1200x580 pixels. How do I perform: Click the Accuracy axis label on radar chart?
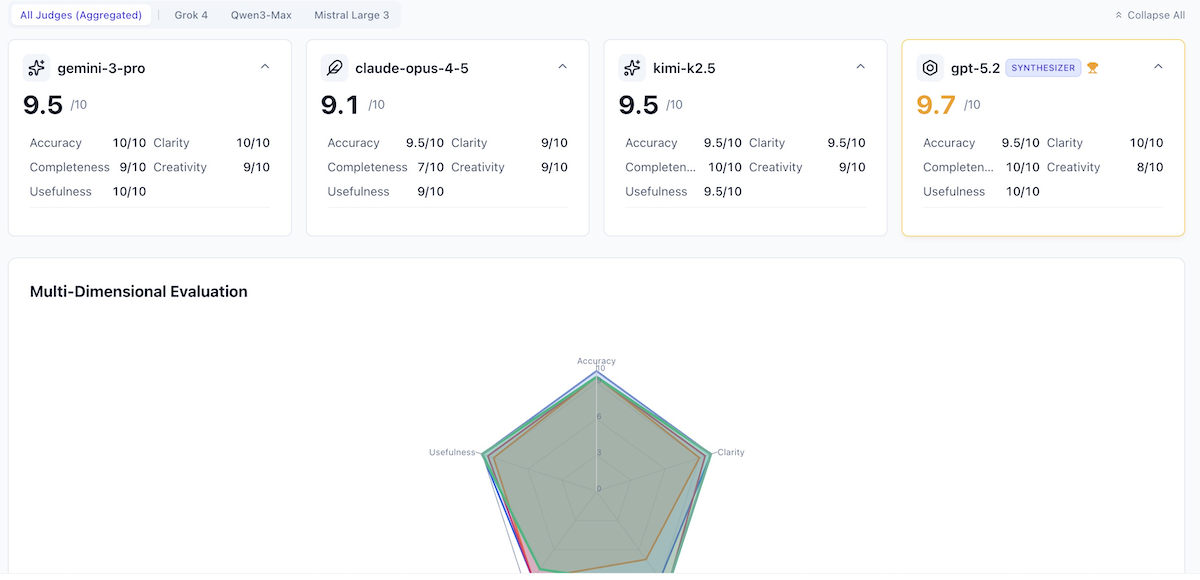(596, 361)
